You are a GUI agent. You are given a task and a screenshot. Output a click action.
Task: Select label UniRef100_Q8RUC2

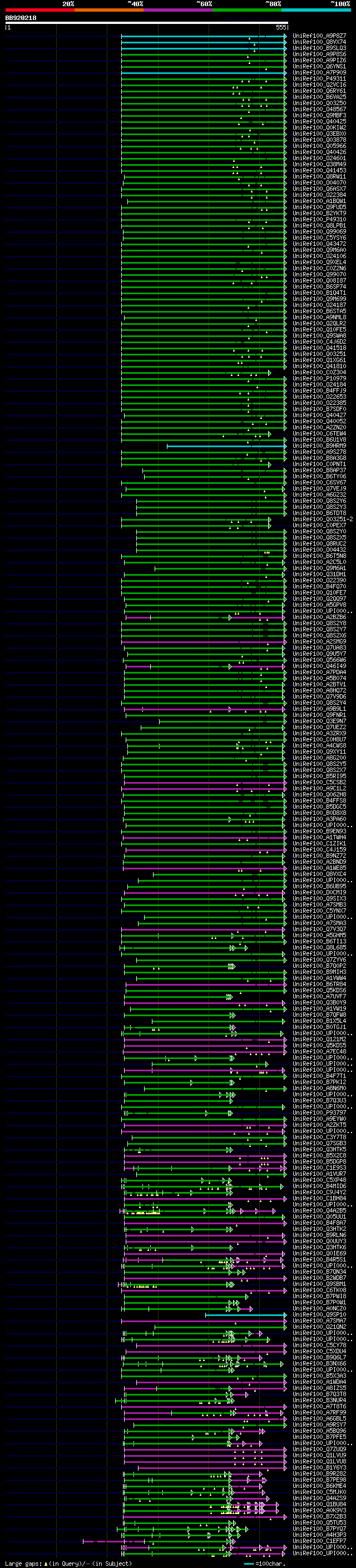pyautogui.click(x=319, y=544)
